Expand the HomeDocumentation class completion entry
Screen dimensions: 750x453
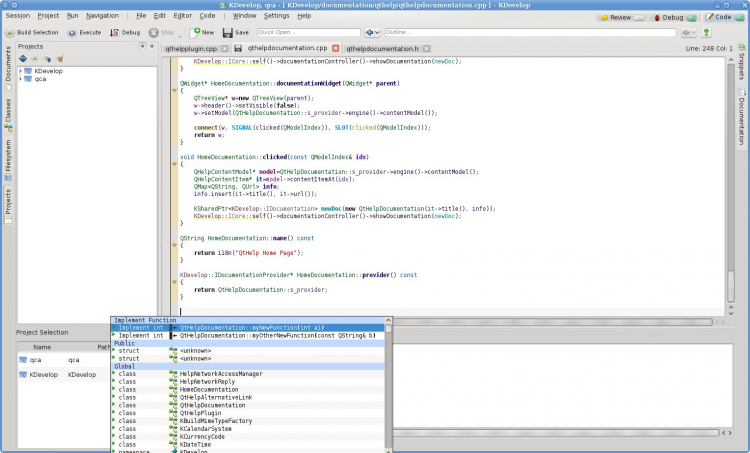tap(113, 389)
